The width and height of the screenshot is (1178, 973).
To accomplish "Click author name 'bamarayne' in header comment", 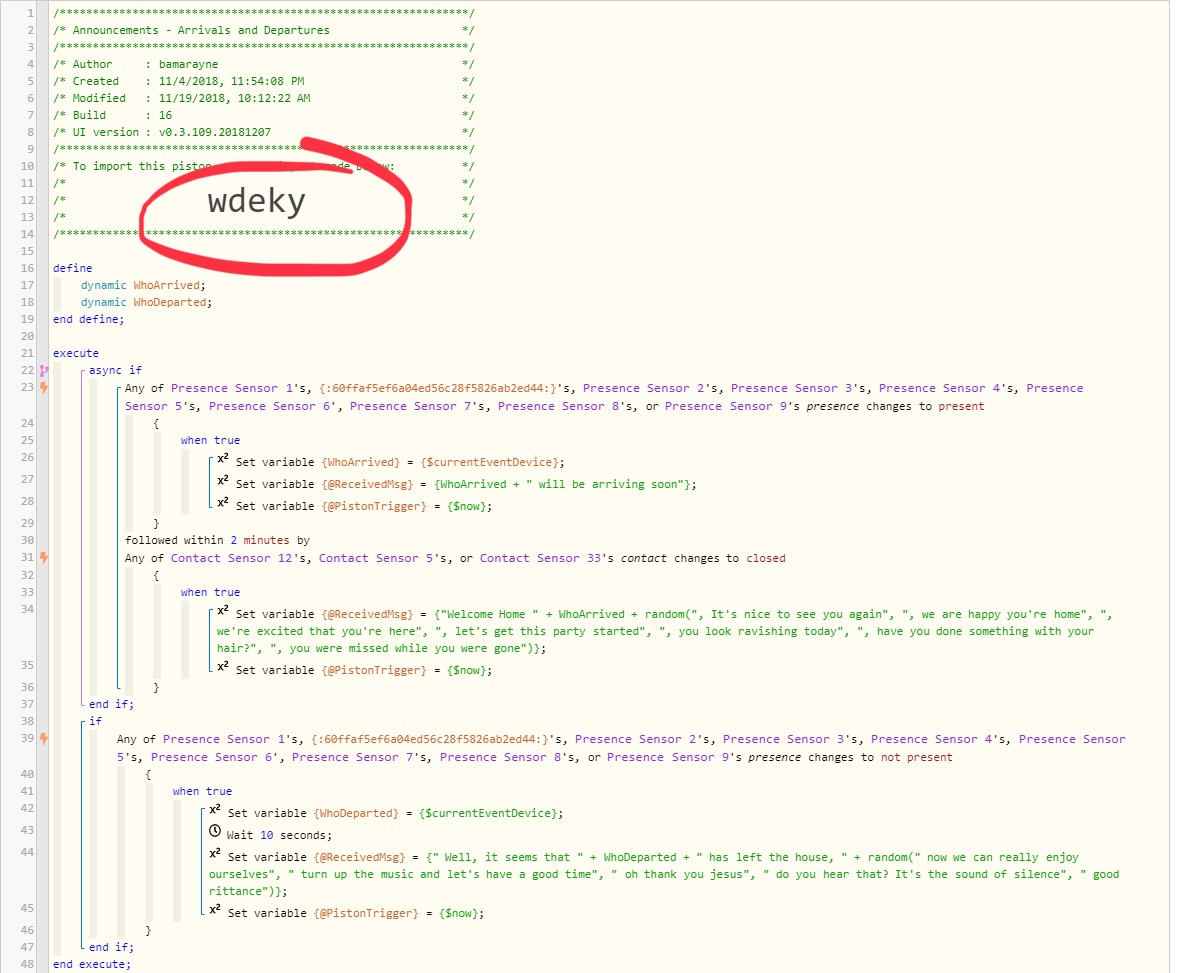I will [188, 65].
